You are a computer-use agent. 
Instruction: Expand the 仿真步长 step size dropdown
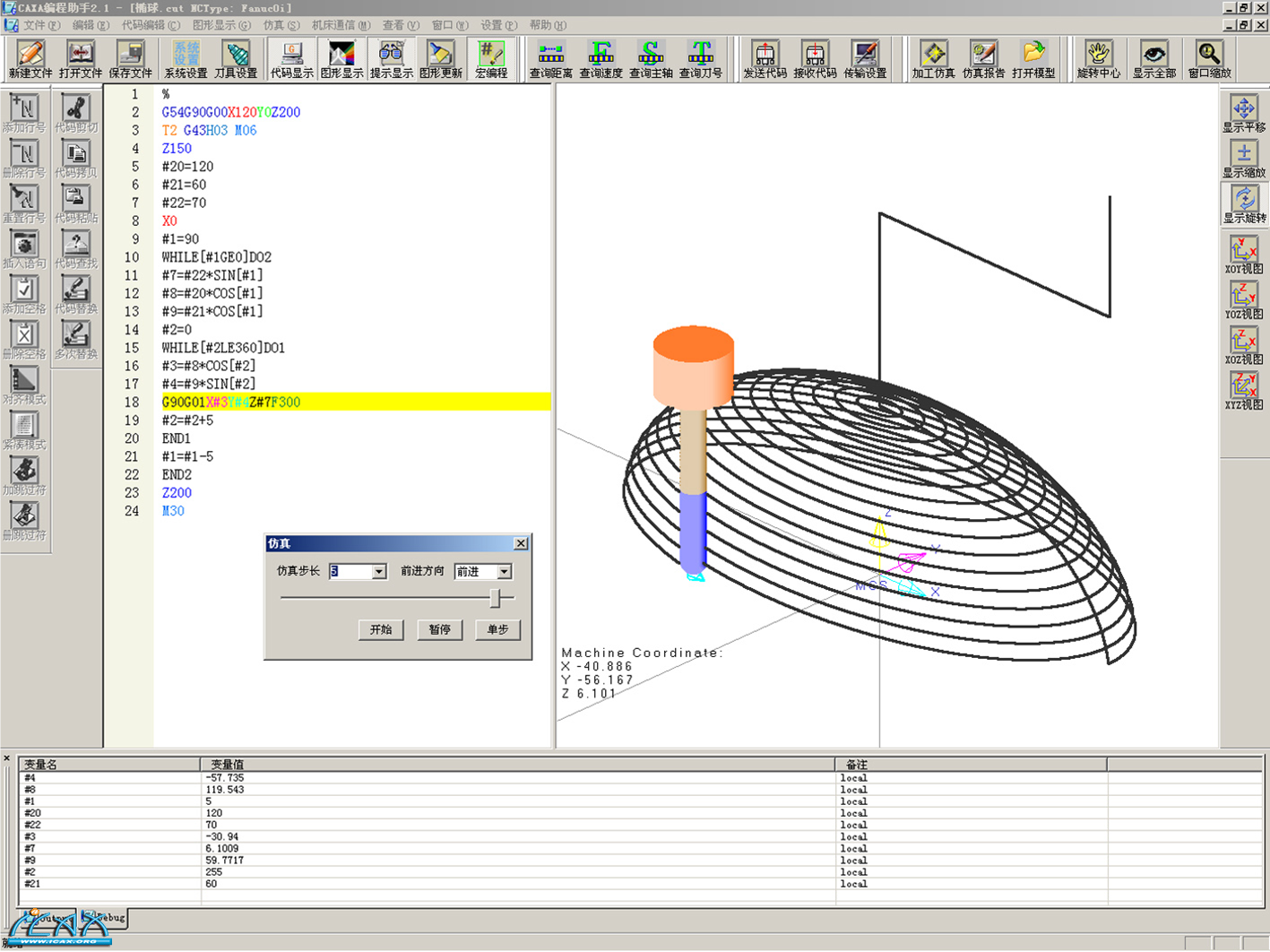tap(379, 572)
